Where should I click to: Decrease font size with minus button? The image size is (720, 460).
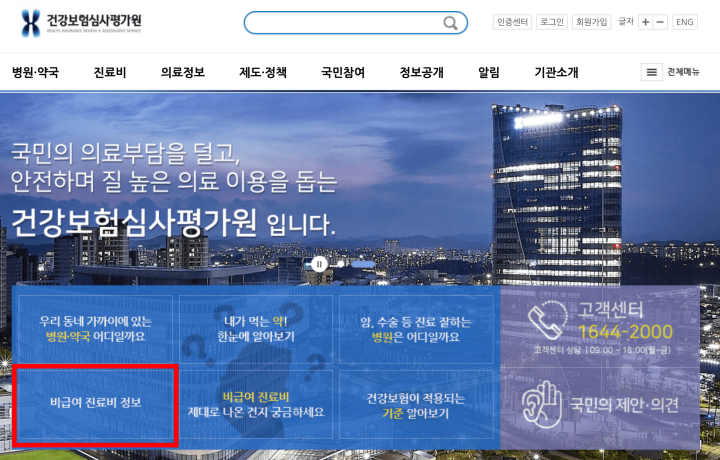pos(660,22)
